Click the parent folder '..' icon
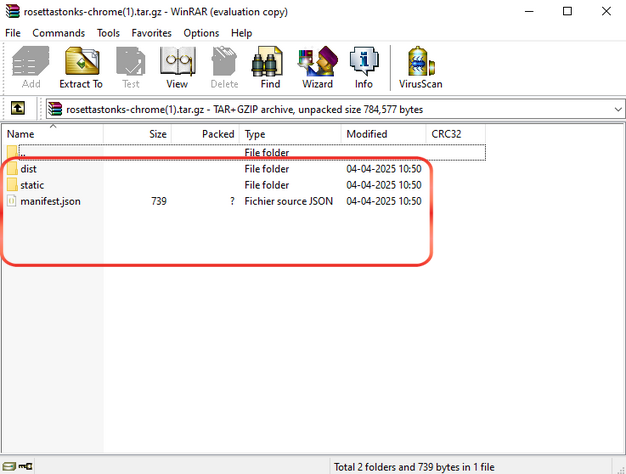The height and width of the screenshot is (474, 626). point(12,152)
